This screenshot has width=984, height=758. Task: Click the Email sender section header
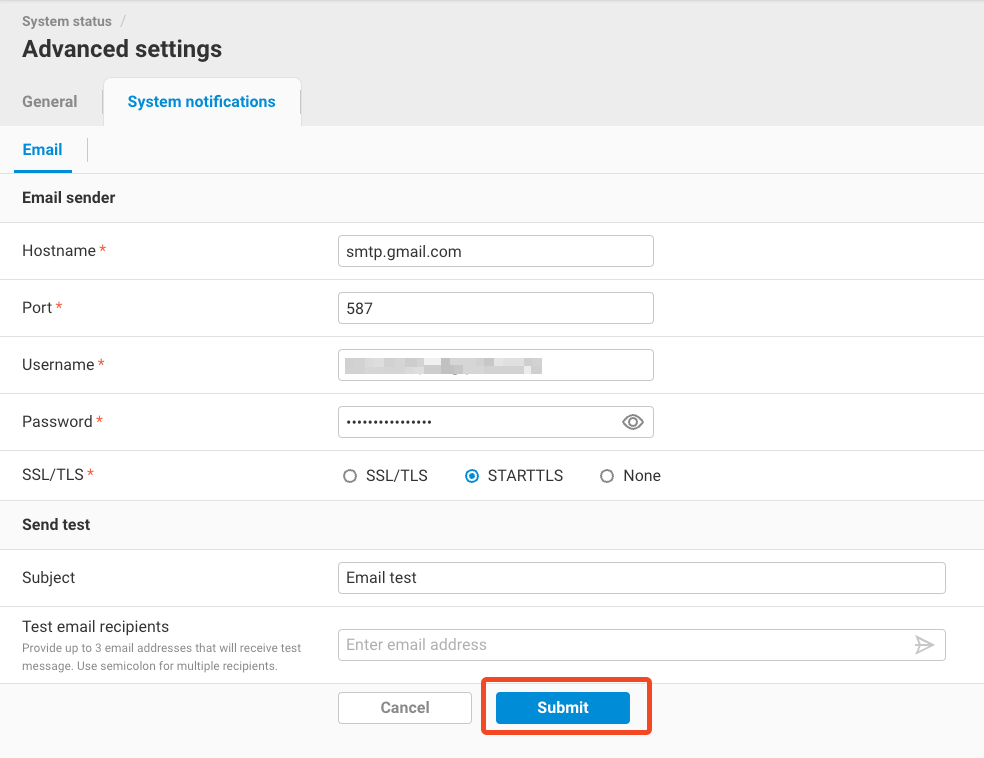click(69, 198)
